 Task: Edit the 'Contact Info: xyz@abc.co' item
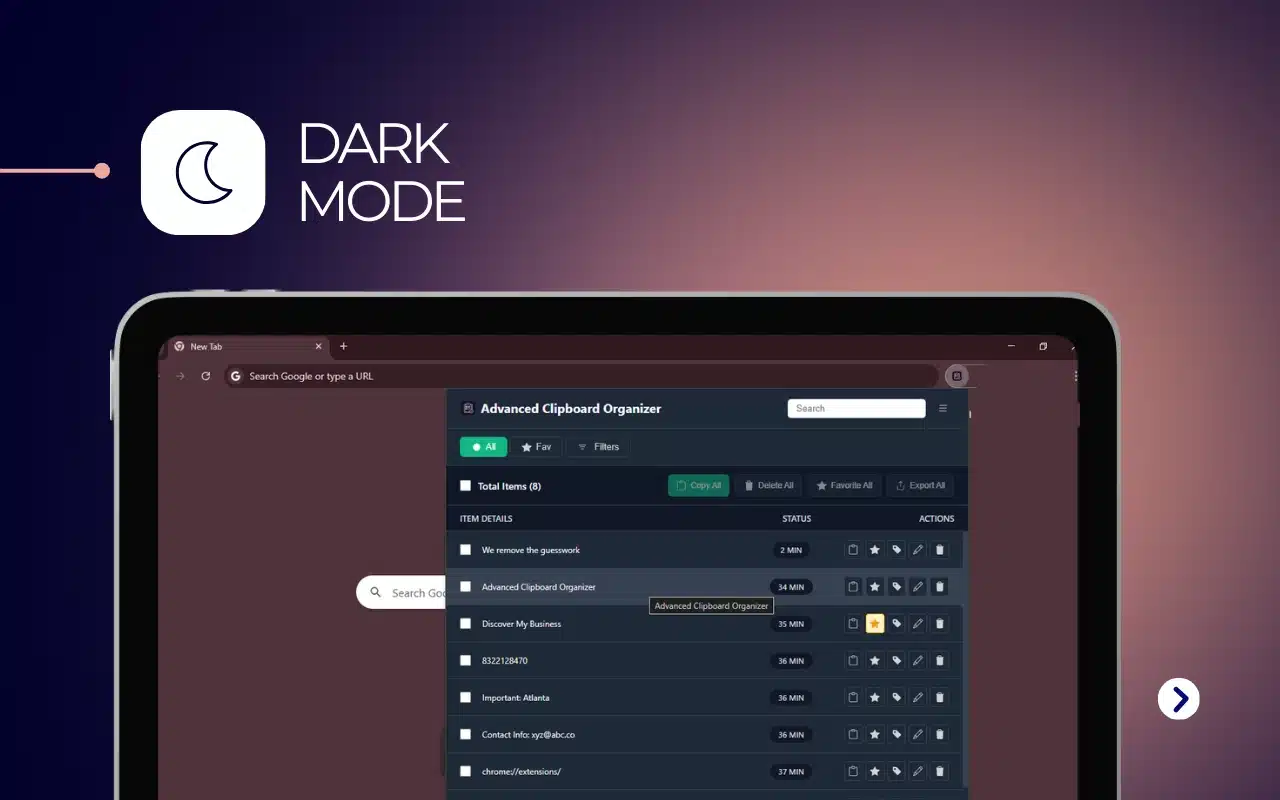(918, 735)
